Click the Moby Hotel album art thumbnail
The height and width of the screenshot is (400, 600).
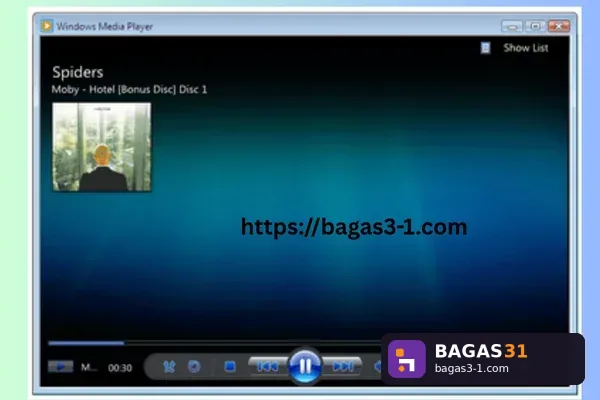pyautogui.click(x=102, y=147)
